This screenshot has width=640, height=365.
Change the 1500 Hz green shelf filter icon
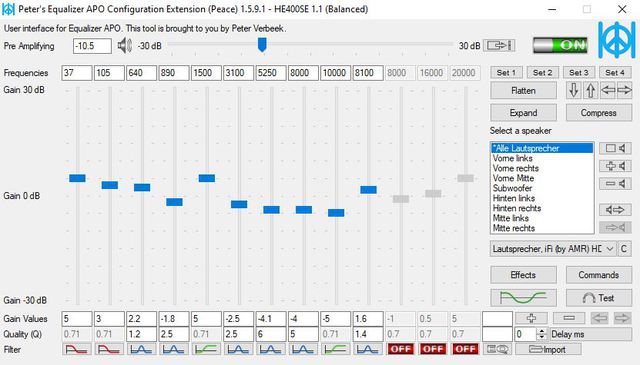(x=206, y=349)
